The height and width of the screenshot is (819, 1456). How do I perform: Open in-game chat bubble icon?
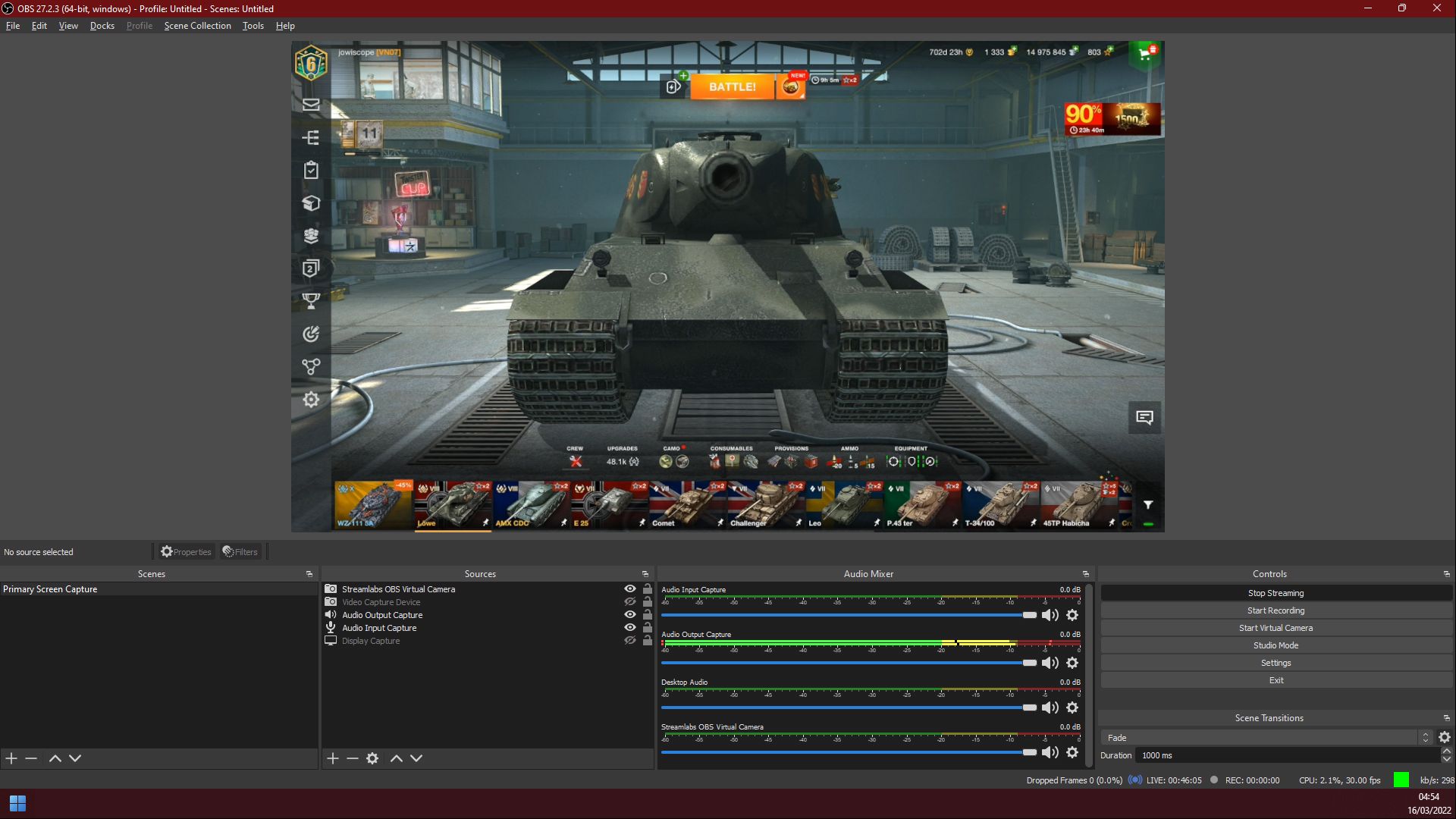pyautogui.click(x=1144, y=417)
